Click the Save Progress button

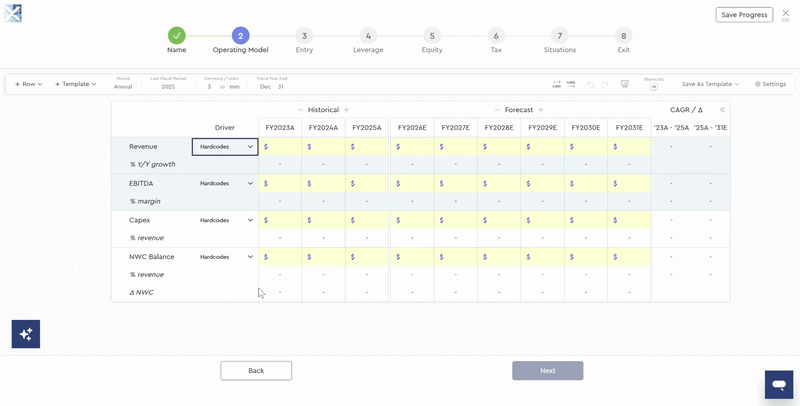(x=744, y=15)
